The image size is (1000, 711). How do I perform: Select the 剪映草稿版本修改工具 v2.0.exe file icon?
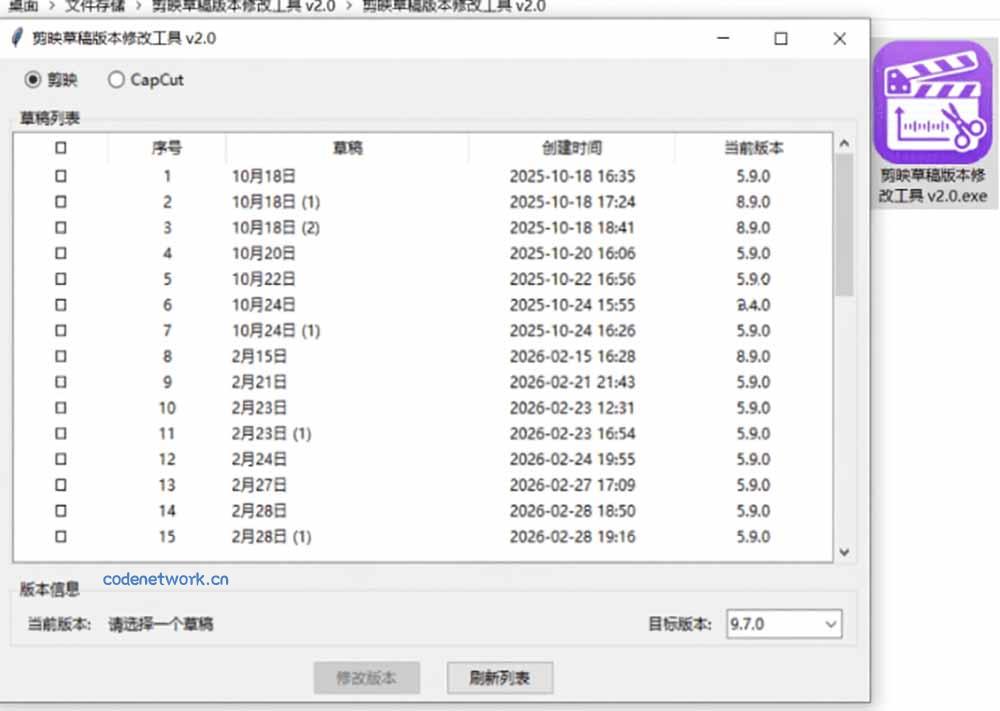pyautogui.click(x=933, y=123)
